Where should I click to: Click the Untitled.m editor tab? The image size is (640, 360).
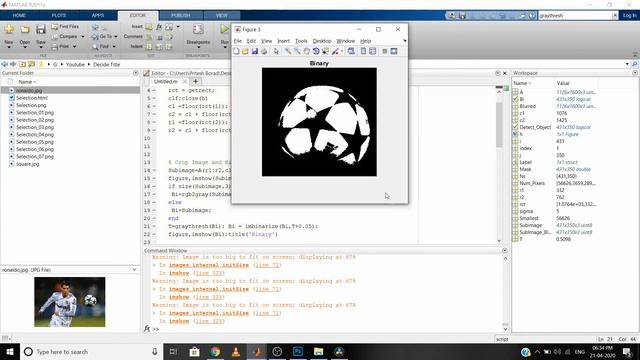click(x=165, y=82)
